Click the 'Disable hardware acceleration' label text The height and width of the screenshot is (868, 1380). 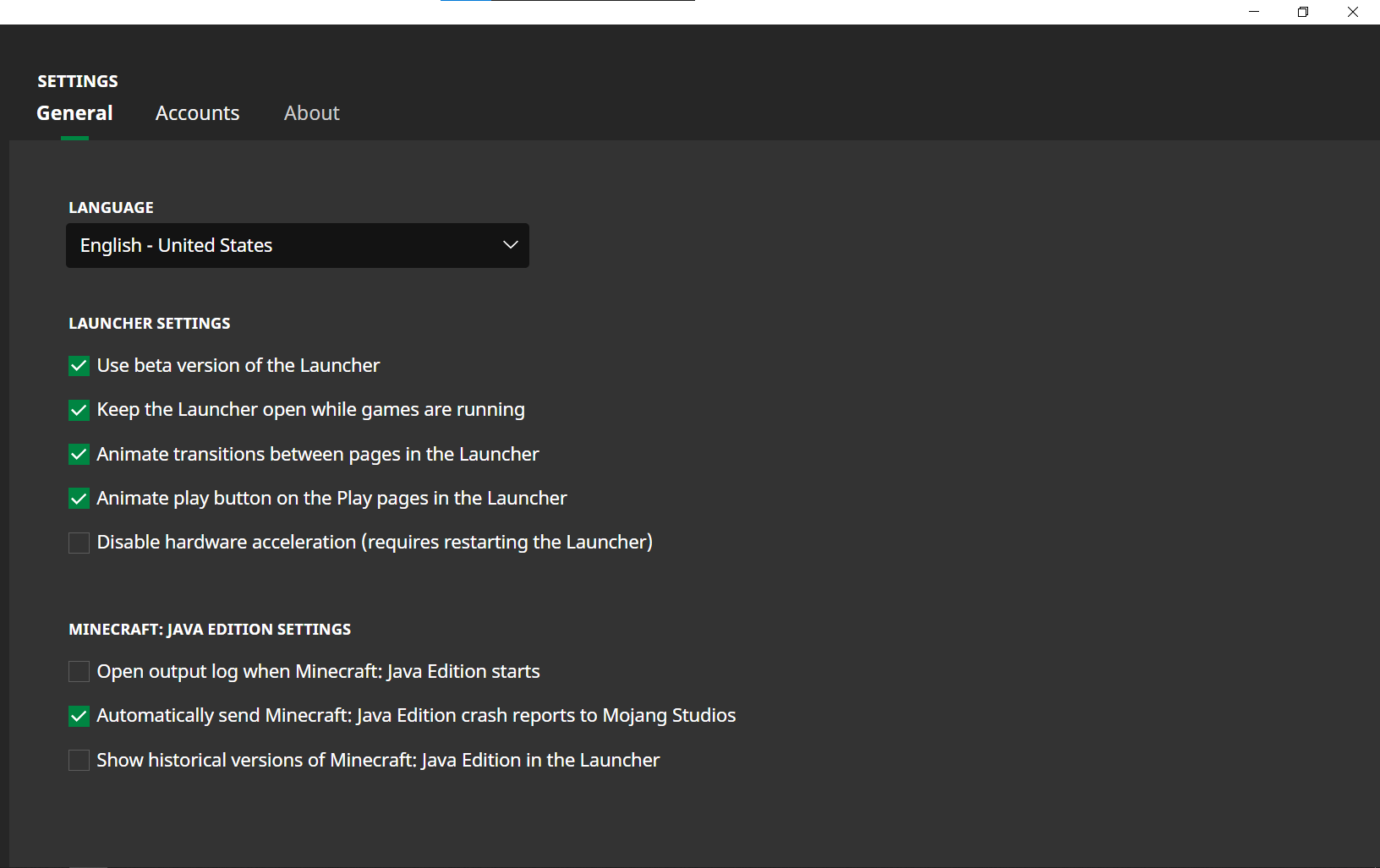374,543
